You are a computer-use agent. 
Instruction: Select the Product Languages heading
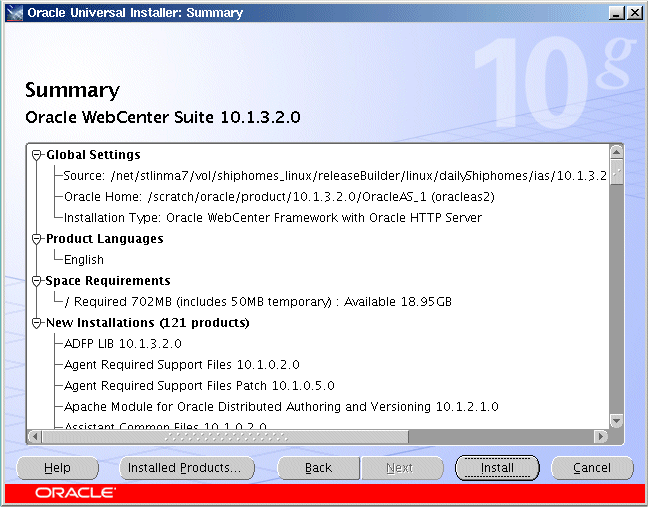(105, 239)
